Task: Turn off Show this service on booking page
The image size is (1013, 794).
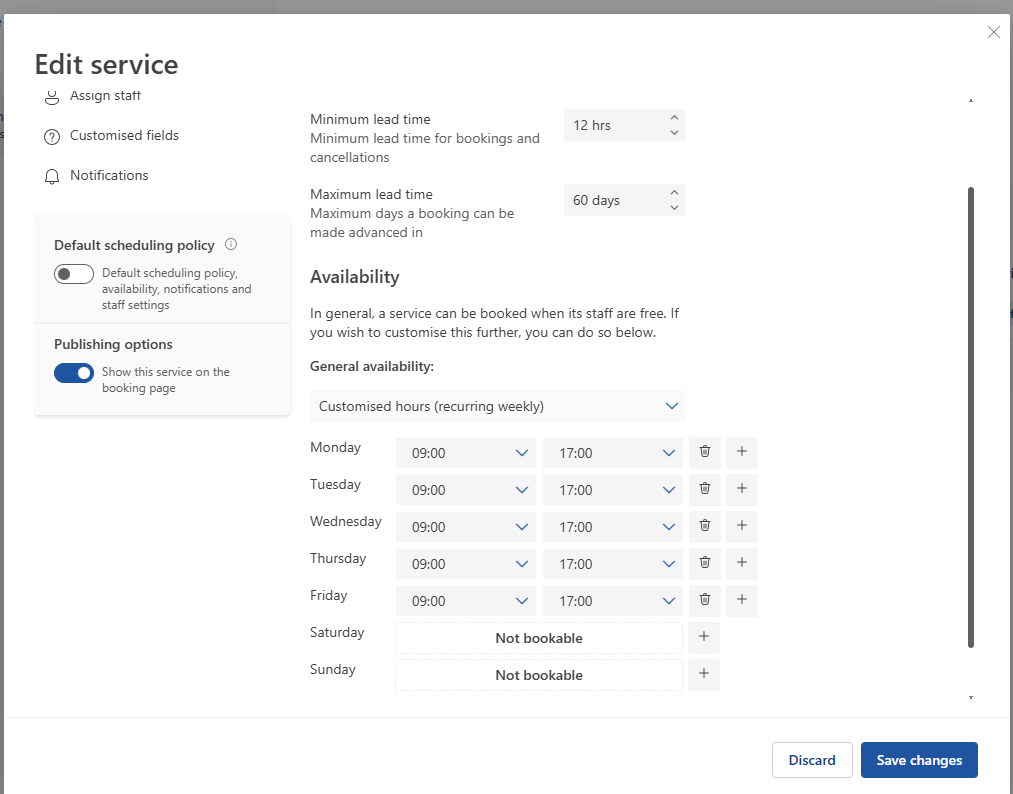Action: (x=74, y=373)
